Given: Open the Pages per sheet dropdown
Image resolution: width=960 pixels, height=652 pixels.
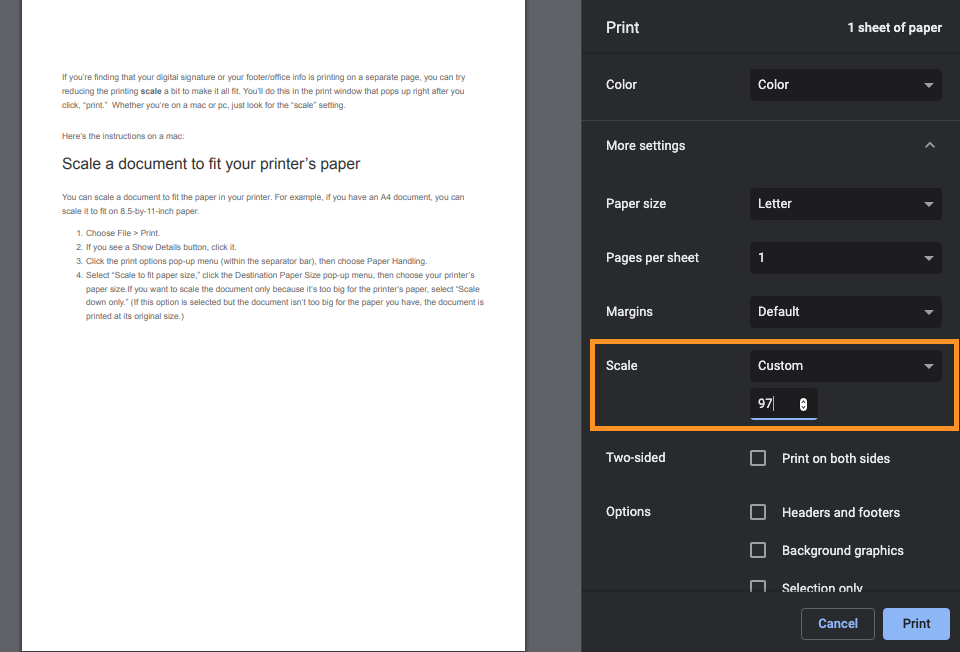Looking at the screenshot, I should coord(846,258).
